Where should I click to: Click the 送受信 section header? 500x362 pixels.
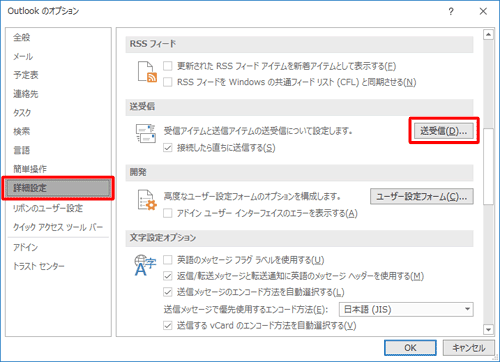click(299, 107)
